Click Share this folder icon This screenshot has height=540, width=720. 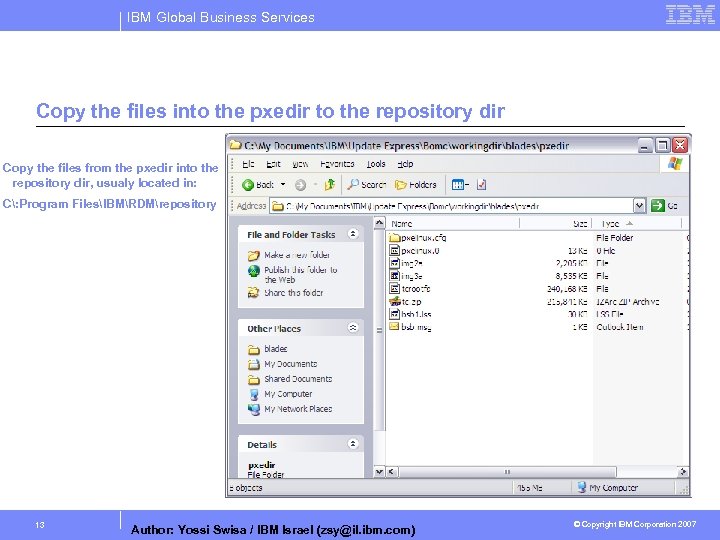coord(253,292)
